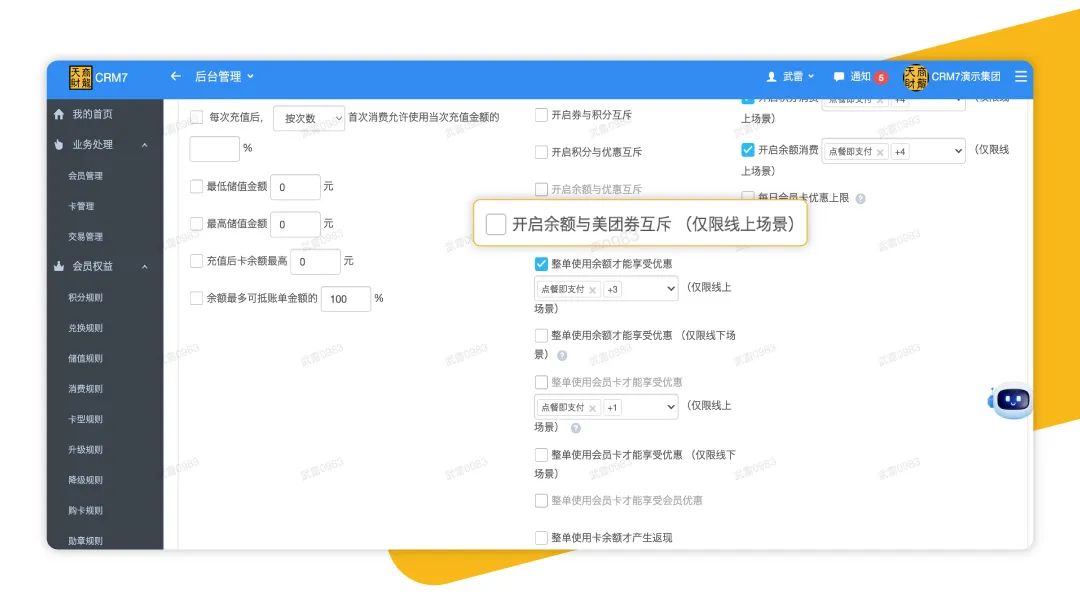Screen dimensions: 1080x610
Task: Click the CRM7演示集团 group logo
Action: point(915,77)
